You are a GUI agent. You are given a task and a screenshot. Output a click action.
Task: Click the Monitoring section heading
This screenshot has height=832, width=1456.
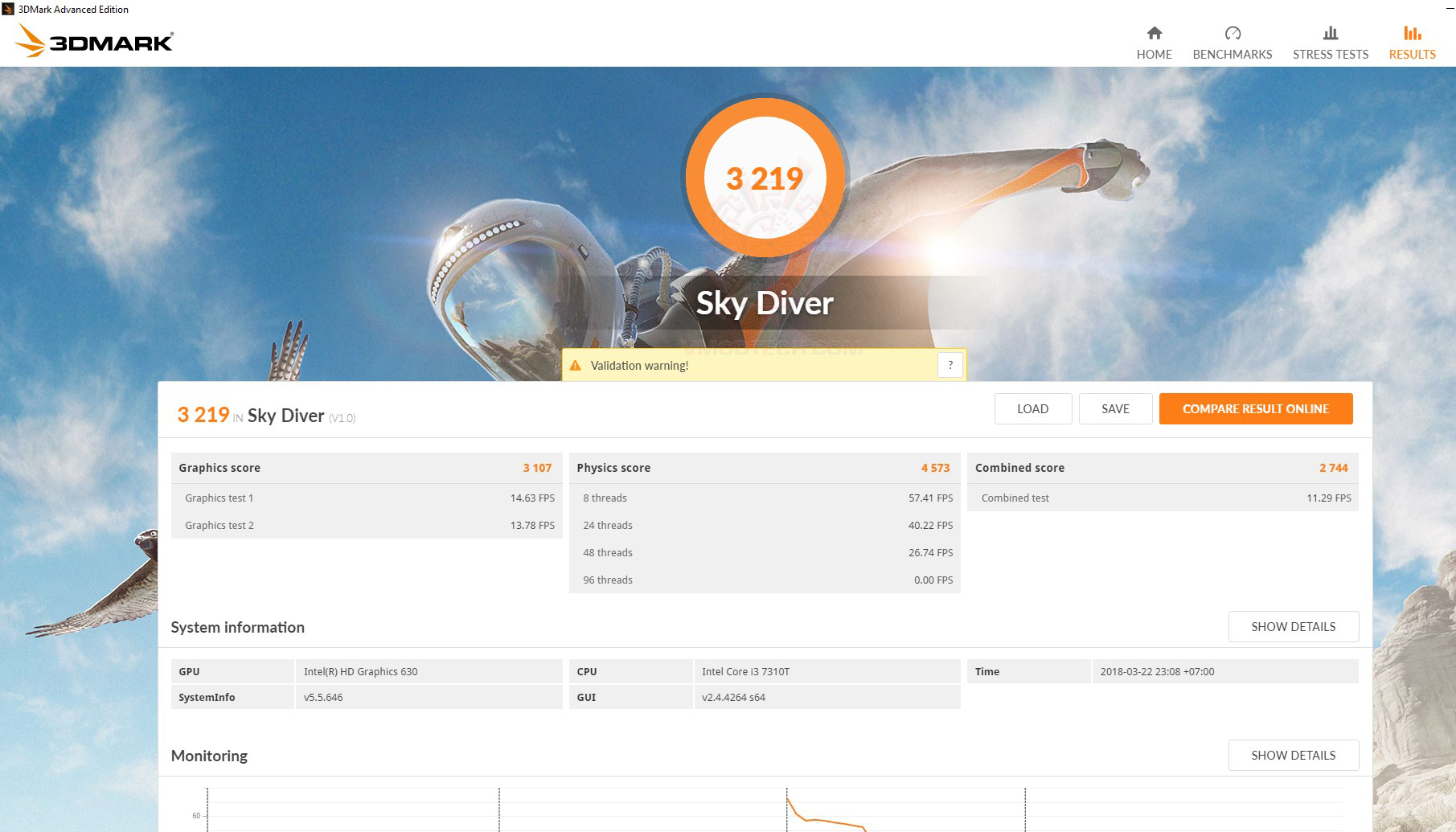click(x=209, y=756)
